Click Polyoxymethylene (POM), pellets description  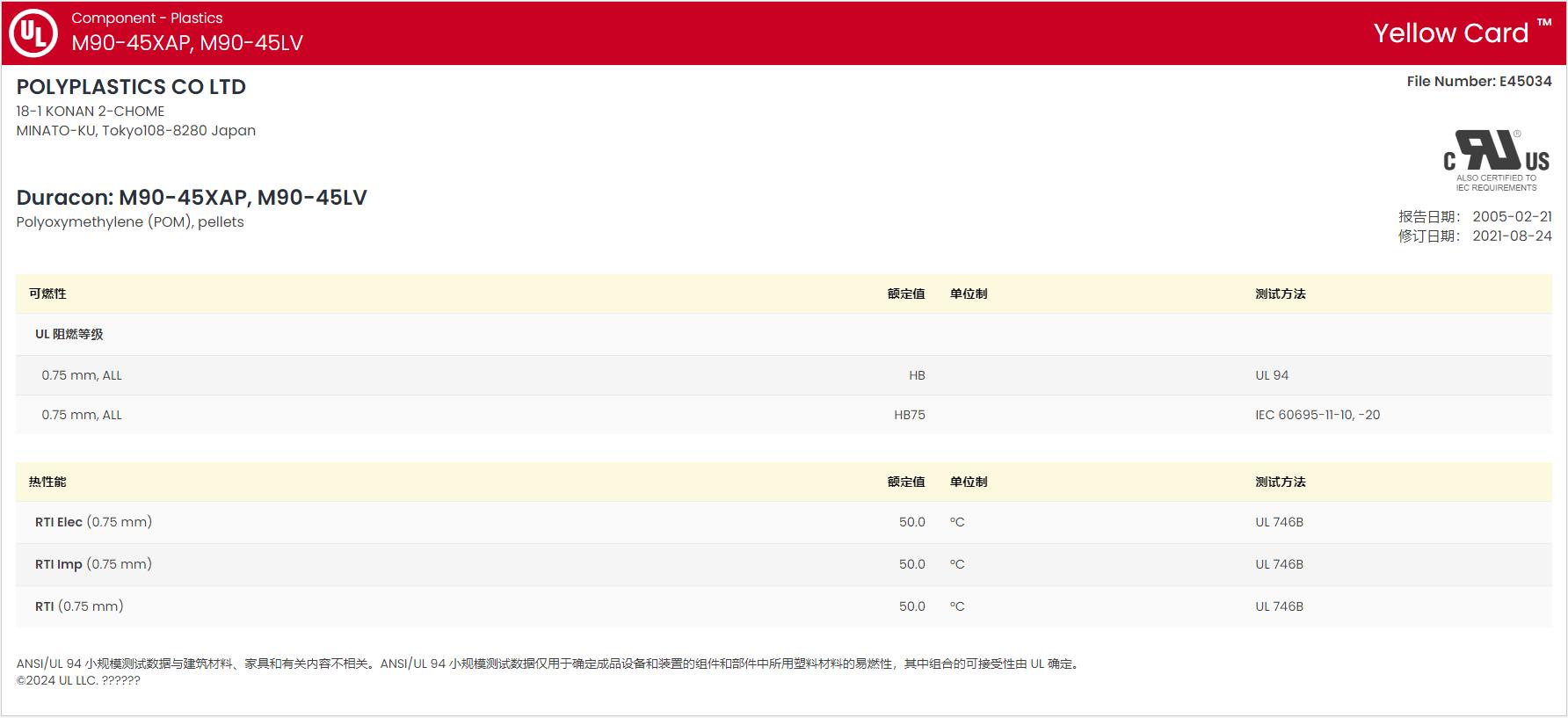pyautogui.click(x=130, y=222)
